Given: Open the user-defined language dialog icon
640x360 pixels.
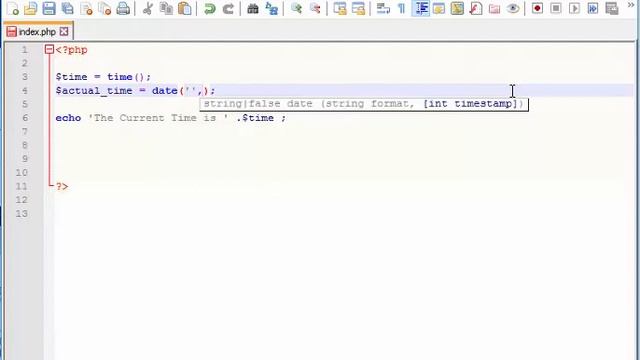Looking at the screenshot, I should 439,9.
